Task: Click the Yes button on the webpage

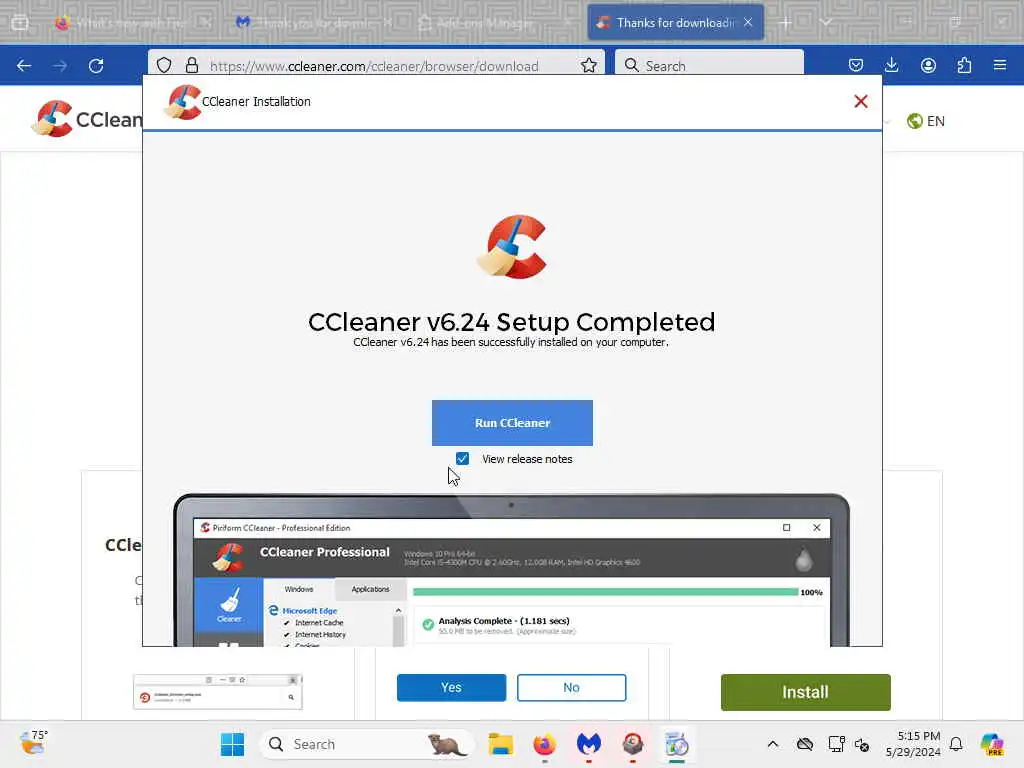Action: (x=451, y=687)
